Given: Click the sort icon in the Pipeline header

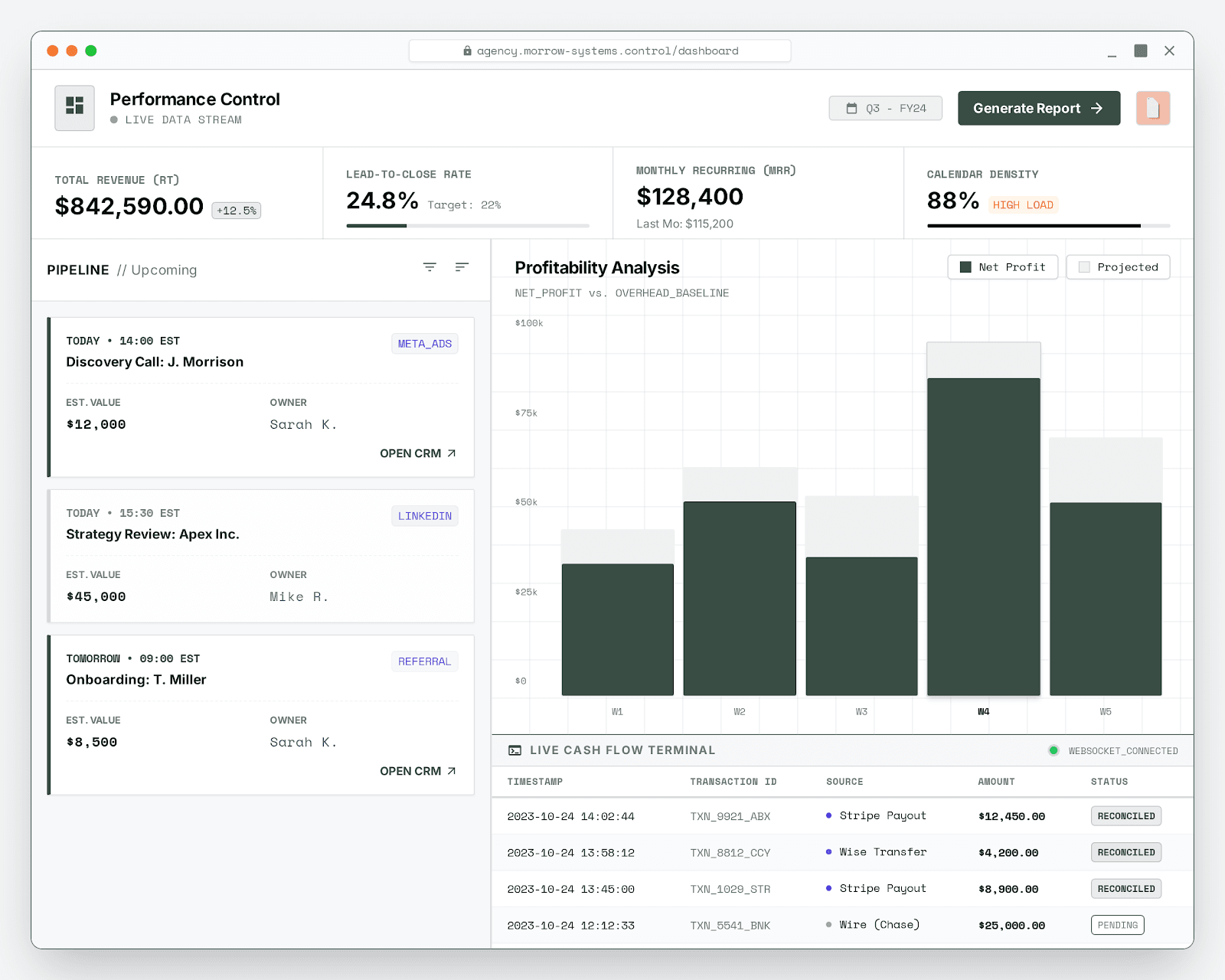Looking at the screenshot, I should pos(462,267).
